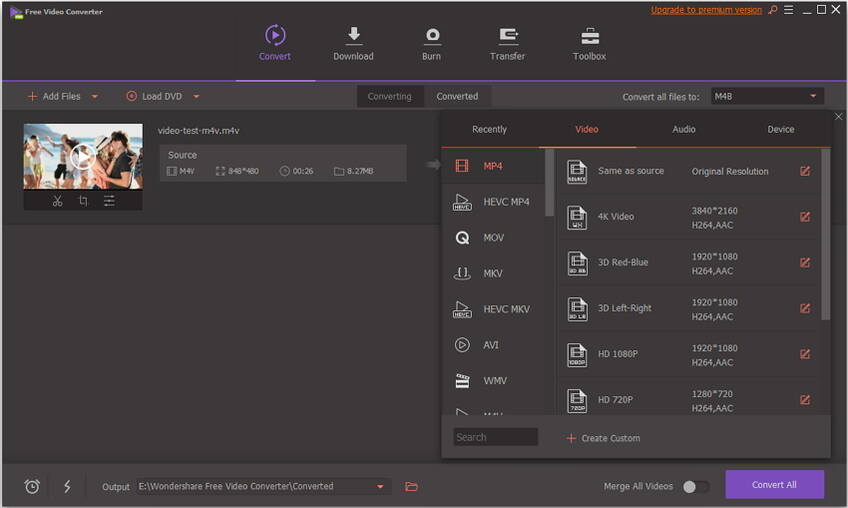Open the Convert all files to dropdown
This screenshot has height=508, width=848.
[767, 96]
